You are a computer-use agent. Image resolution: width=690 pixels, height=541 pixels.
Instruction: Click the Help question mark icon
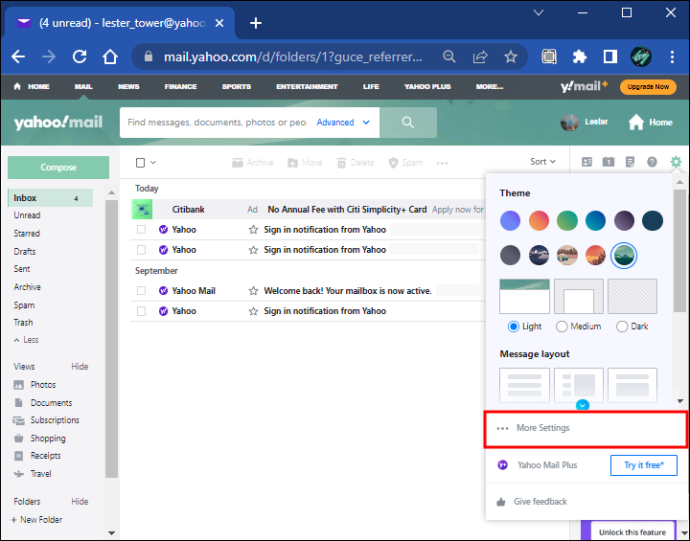pyautogui.click(x=652, y=162)
